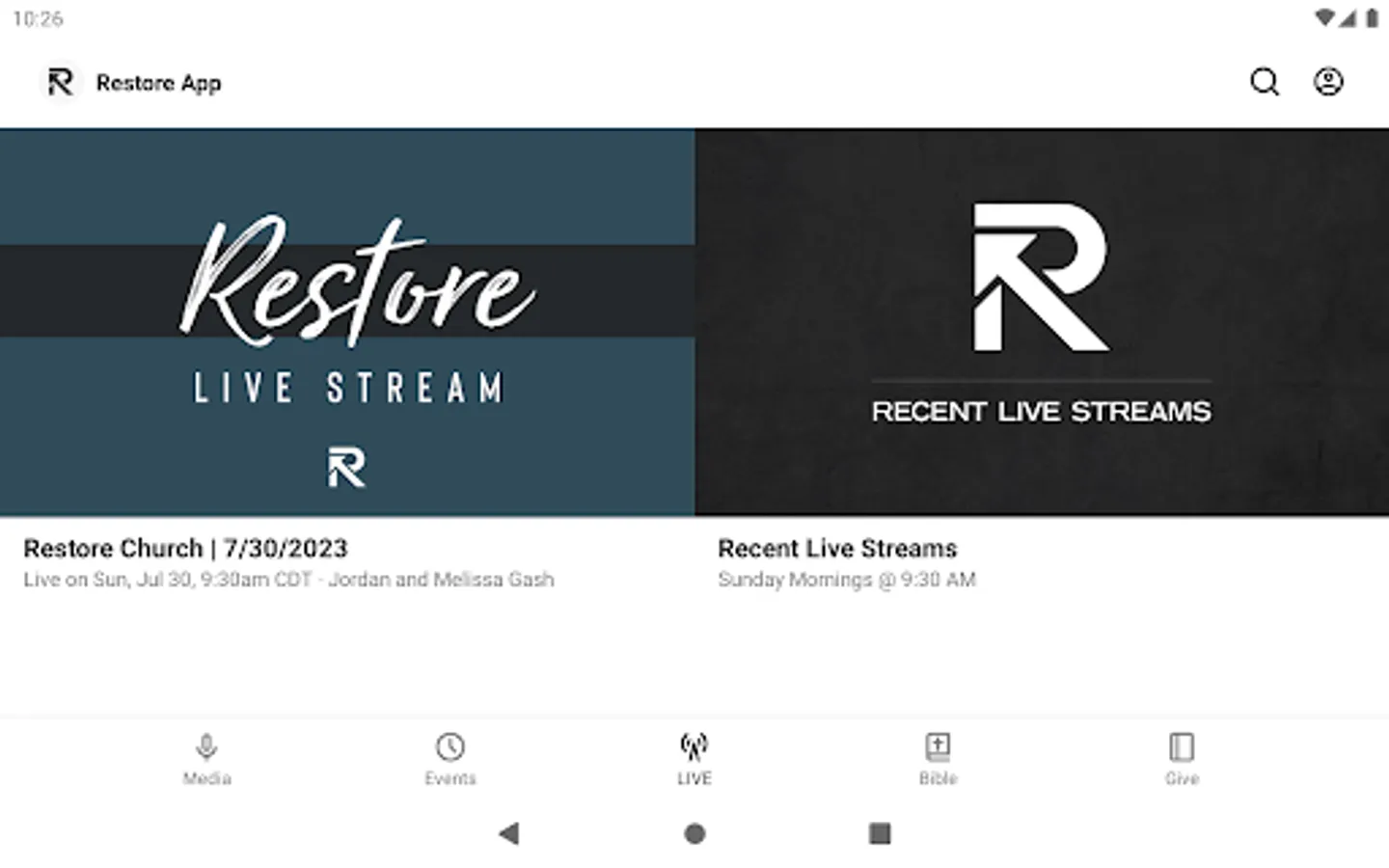
Task: Tap the Android home button
Action: (x=694, y=833)
